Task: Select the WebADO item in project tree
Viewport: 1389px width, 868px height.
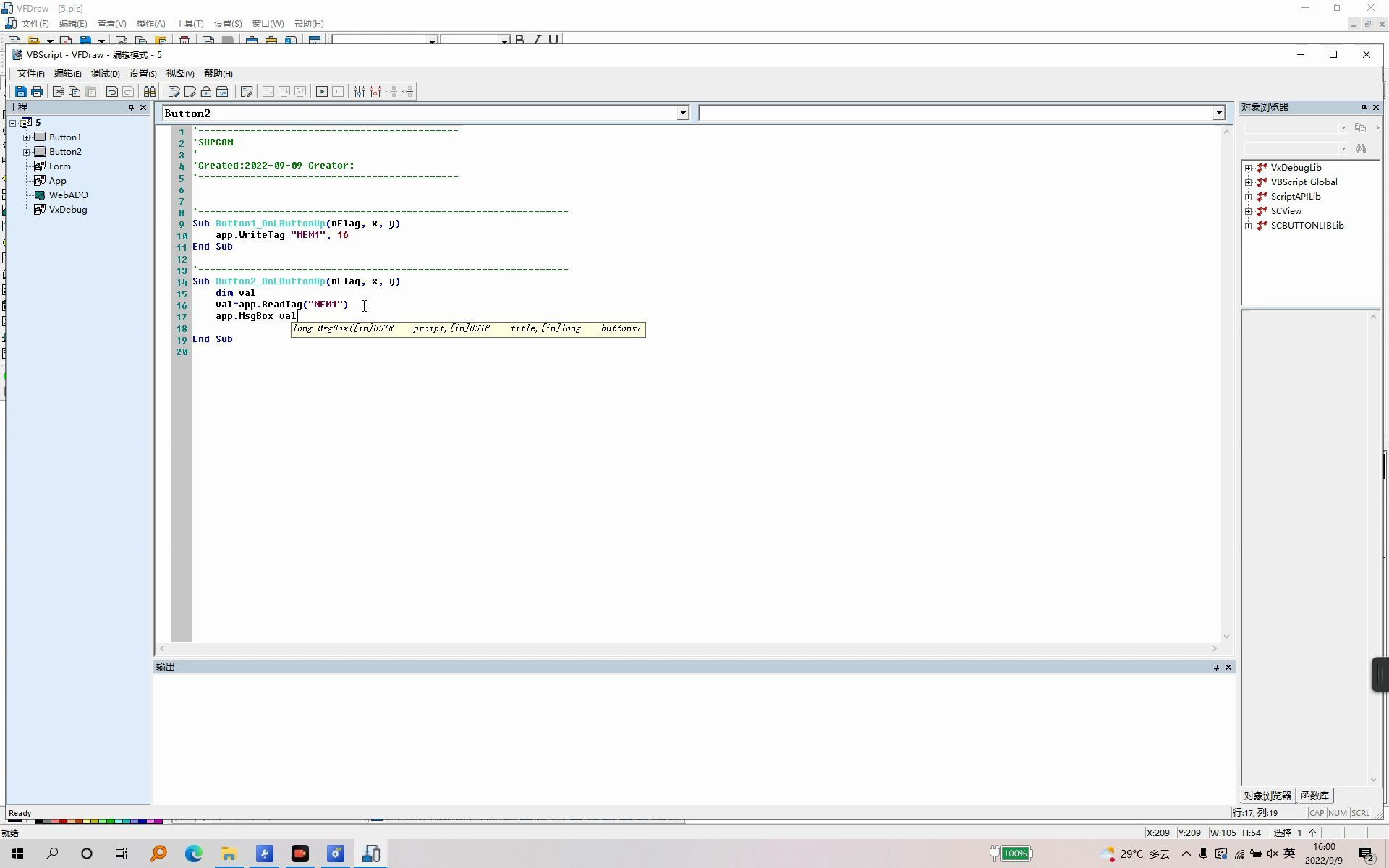Action: tap(68, 195)
